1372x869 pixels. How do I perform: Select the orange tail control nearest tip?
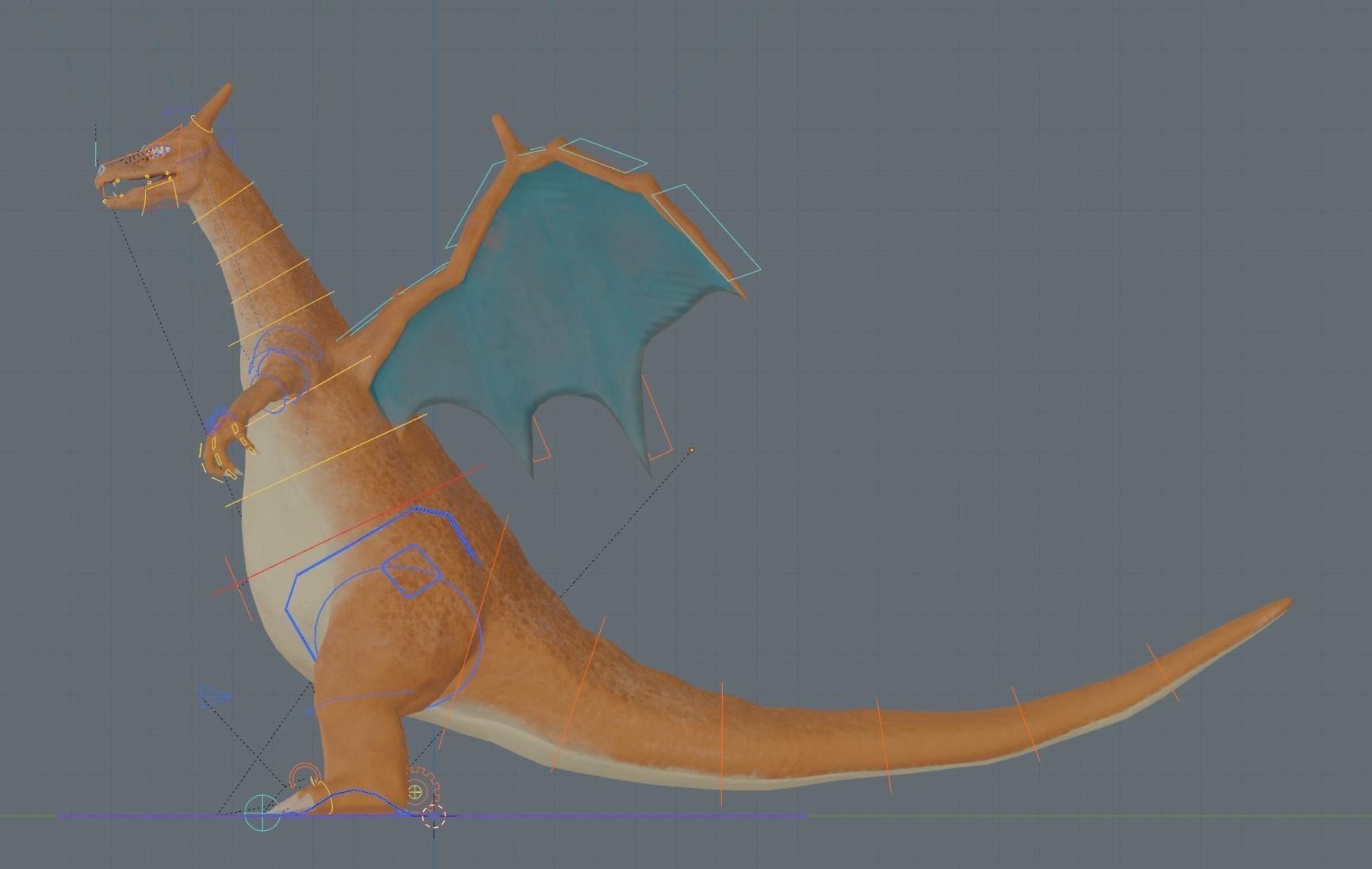(1162, 672)
